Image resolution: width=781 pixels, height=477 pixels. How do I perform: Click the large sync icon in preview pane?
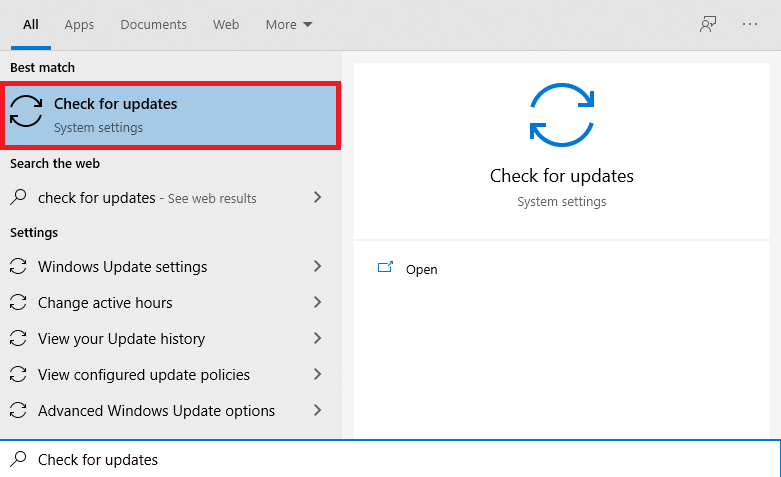point(561,115)
